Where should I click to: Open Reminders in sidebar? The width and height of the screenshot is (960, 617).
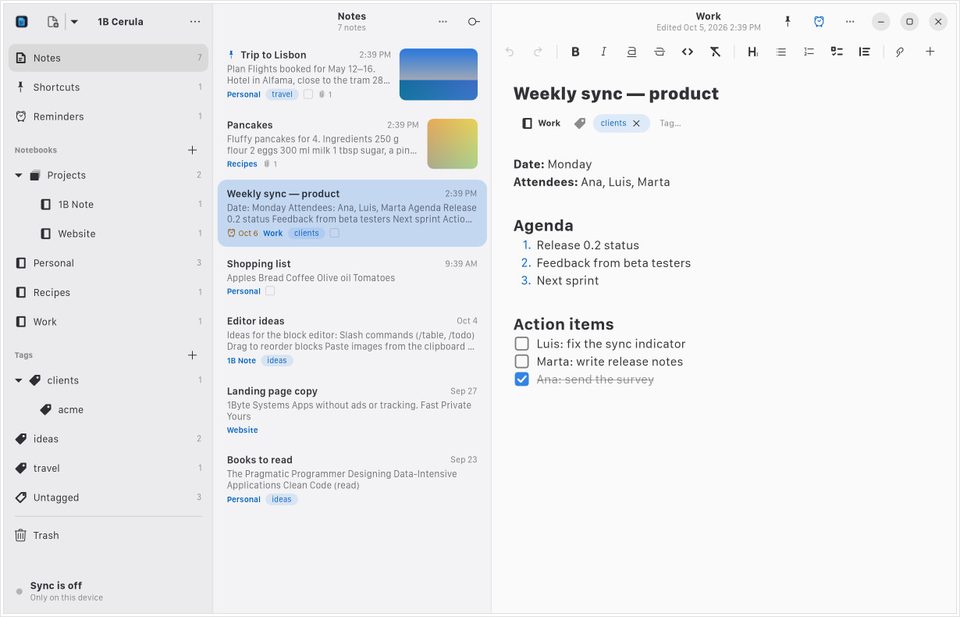(x=108, y=116)
